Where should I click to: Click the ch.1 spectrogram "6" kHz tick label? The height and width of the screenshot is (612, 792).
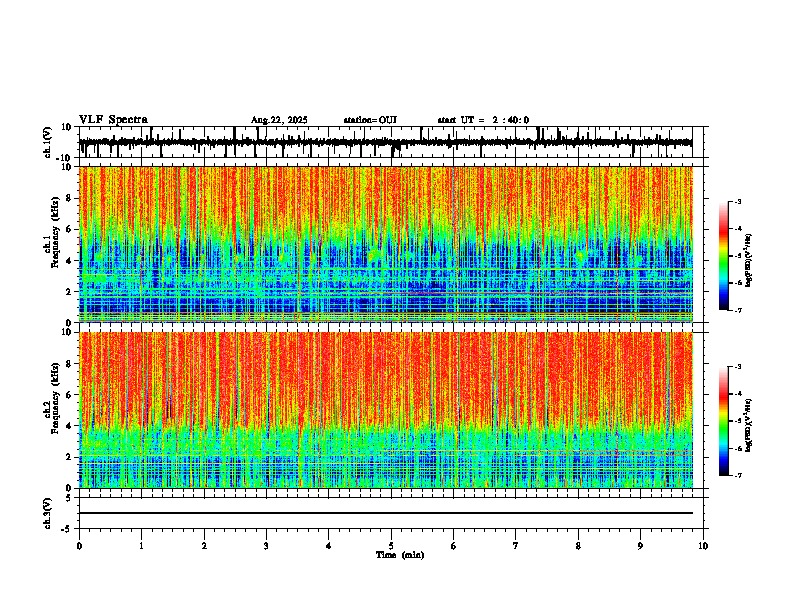pos(70,229)
